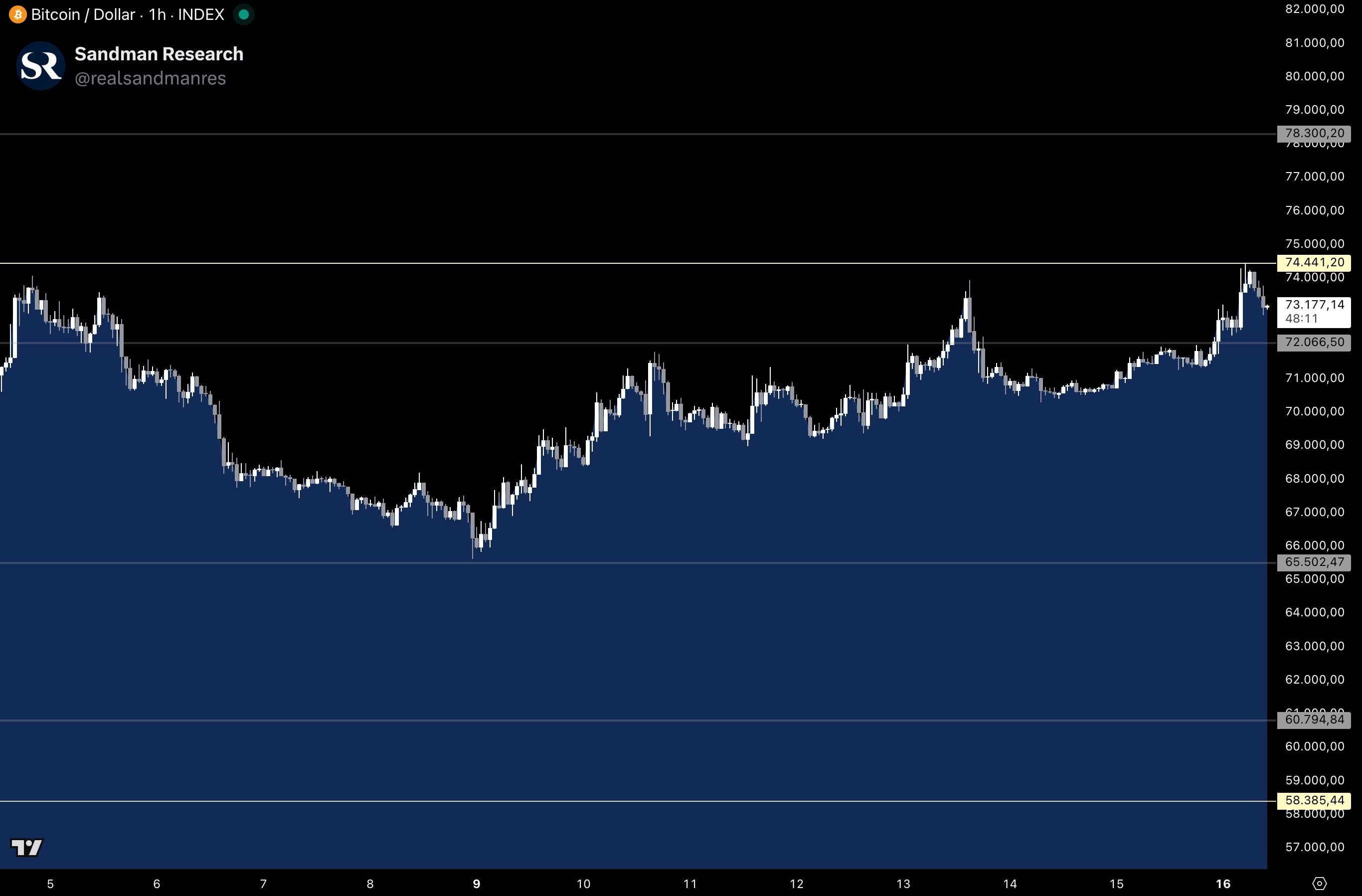1362x896 pixels.
Task: Click date 9 on time axis
Action: tap(476, 884)
